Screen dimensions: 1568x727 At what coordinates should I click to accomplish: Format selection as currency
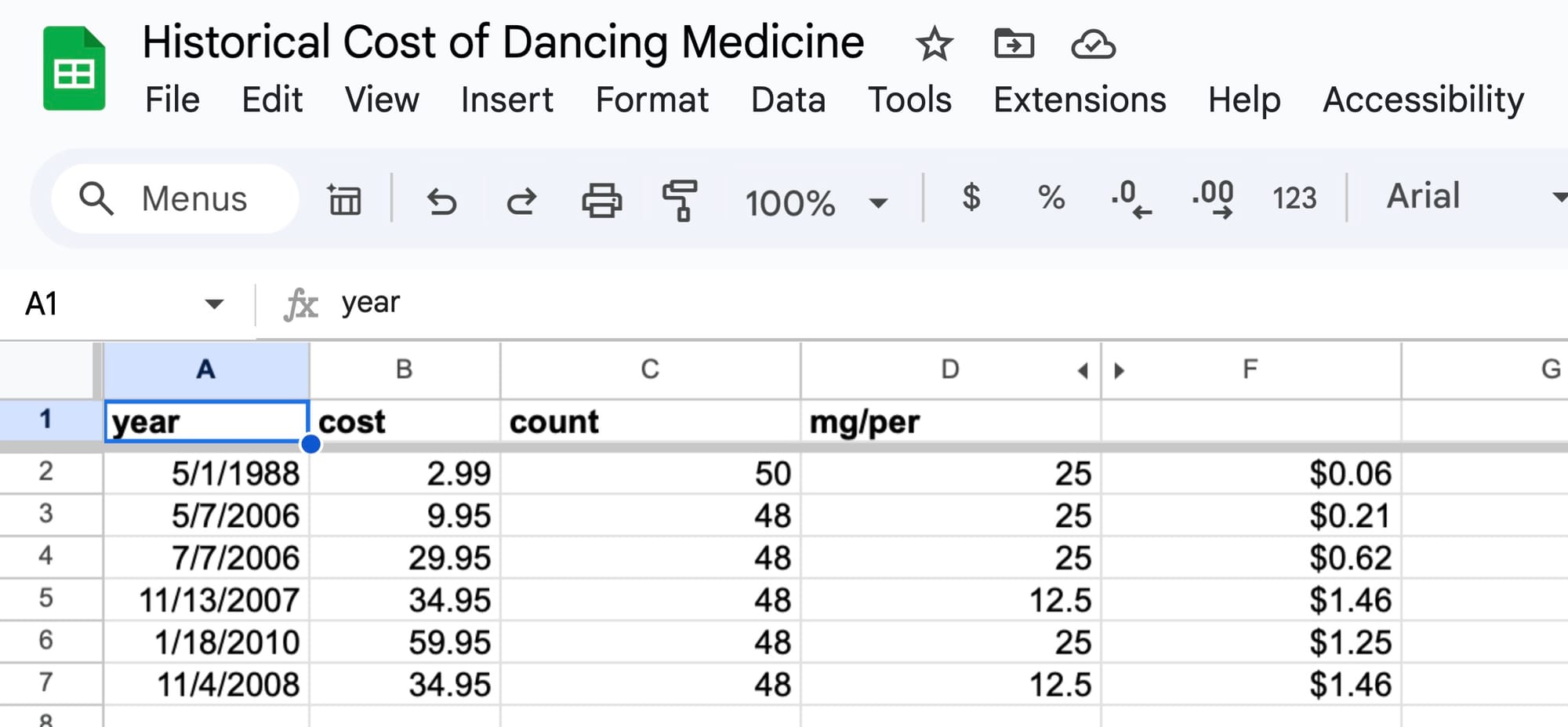point(971,198)
